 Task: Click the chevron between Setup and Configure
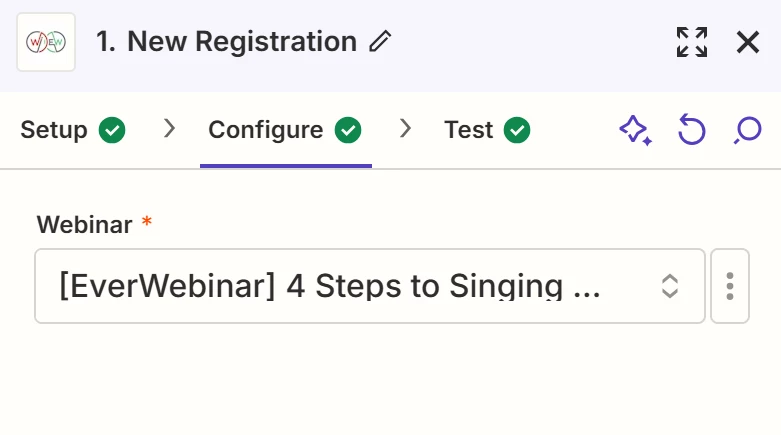[169, 128]
